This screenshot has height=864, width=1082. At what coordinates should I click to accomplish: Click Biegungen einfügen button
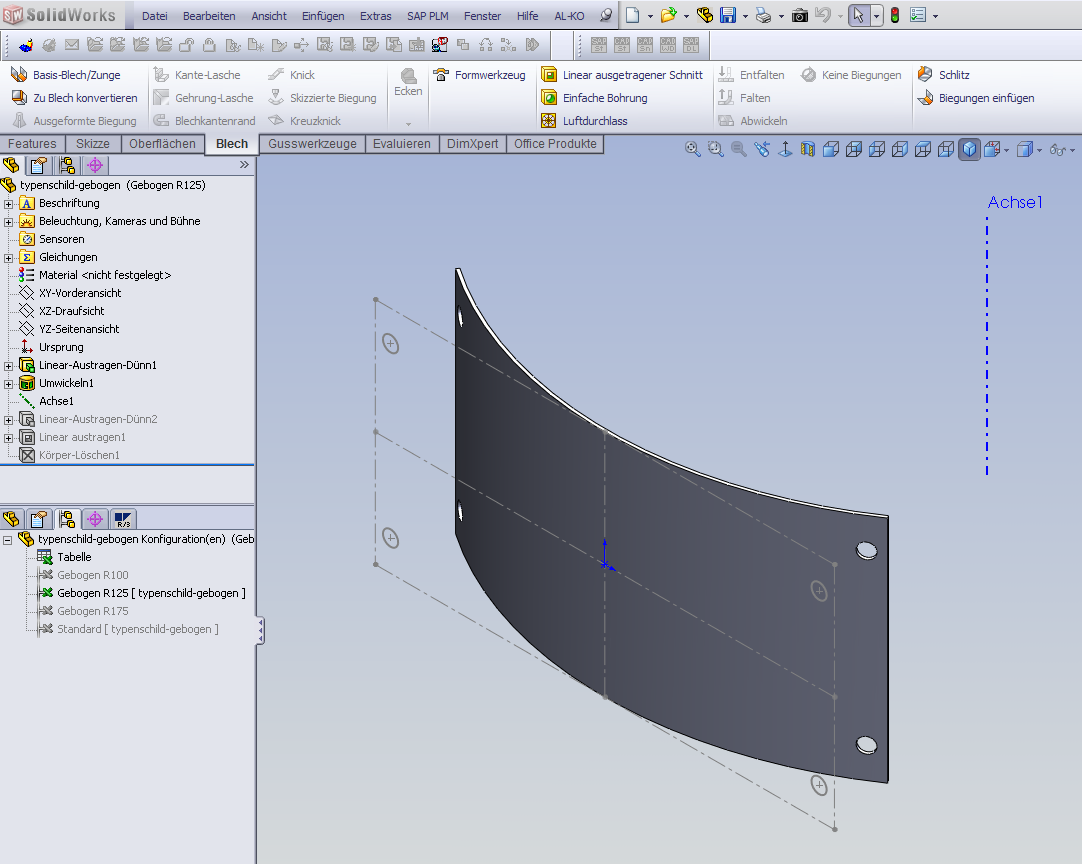(x=985, y=98)
